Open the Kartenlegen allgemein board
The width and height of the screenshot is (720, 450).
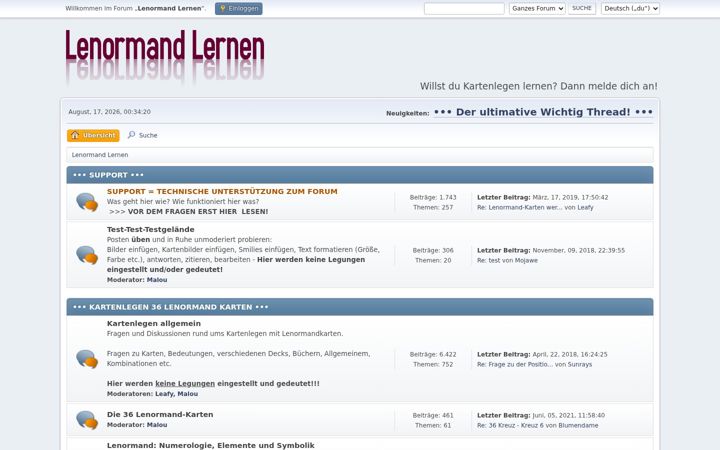coord(154,324)
